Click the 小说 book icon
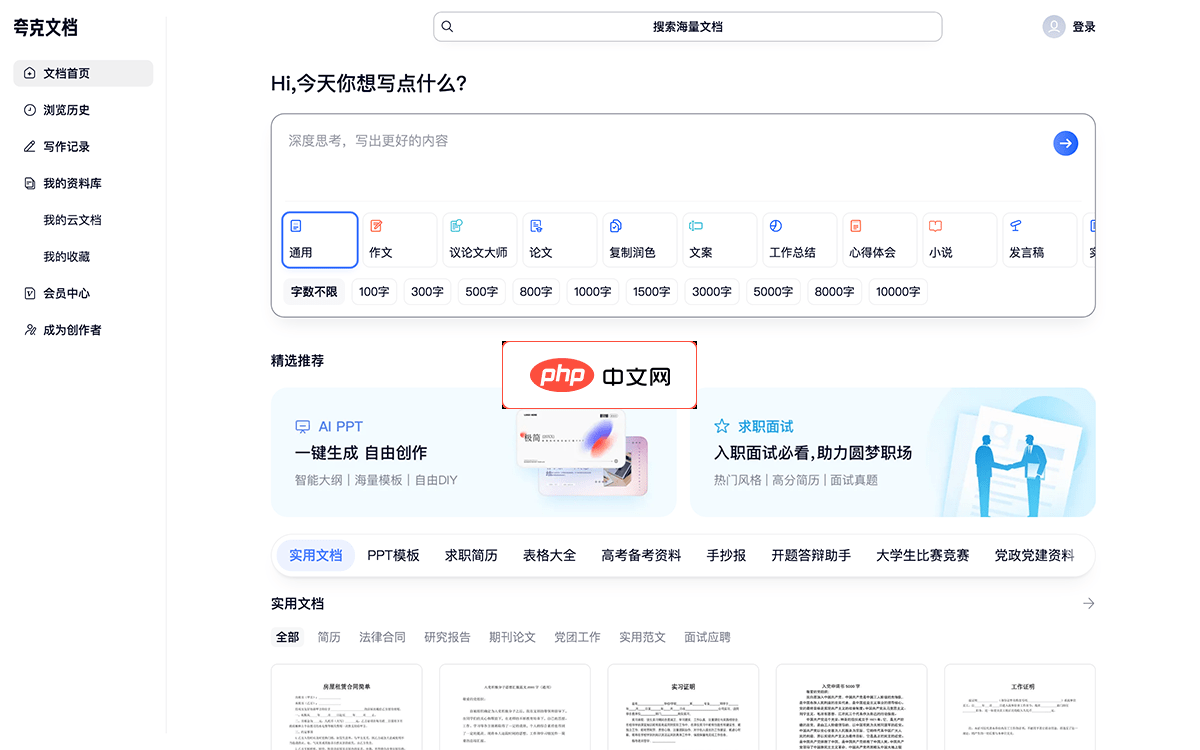Image resolution: width=1200 pixels, height=750 pixels. tap(936, 226)
